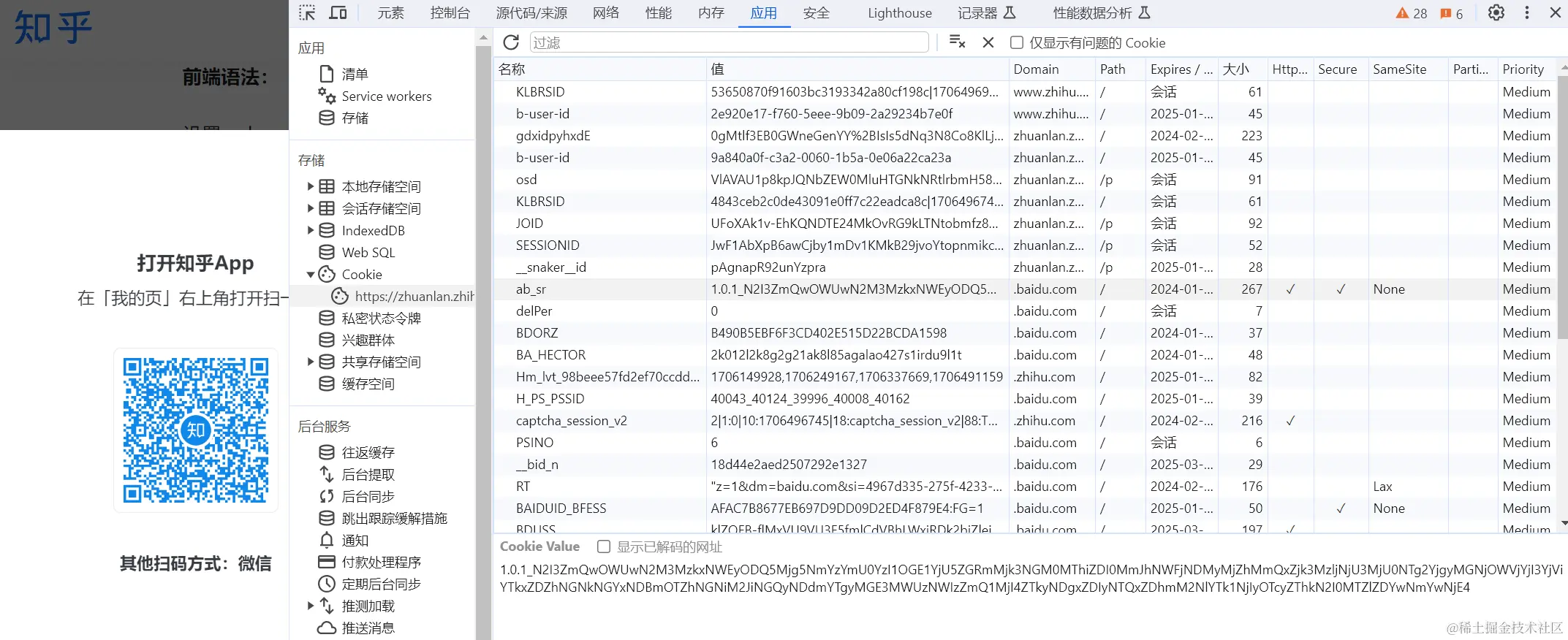1568x640 pixels.
Task: Switch to the 元素 tab
Action: (390, 13)
